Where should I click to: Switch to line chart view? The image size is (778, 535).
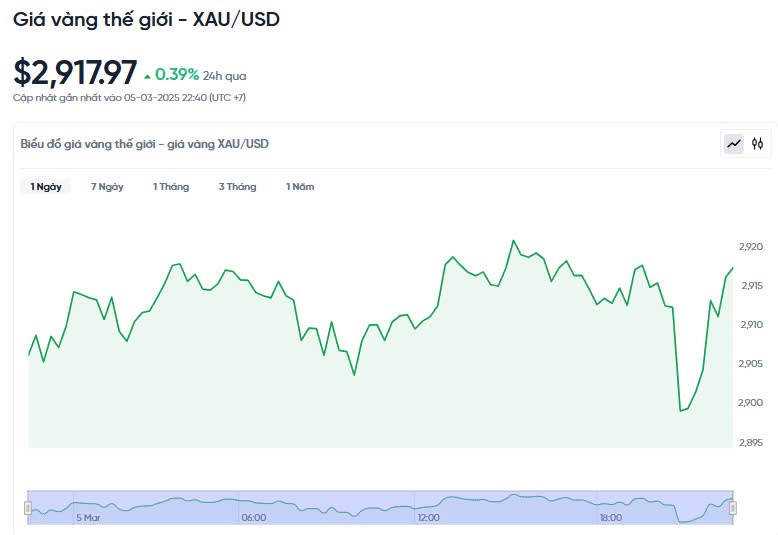734,144
